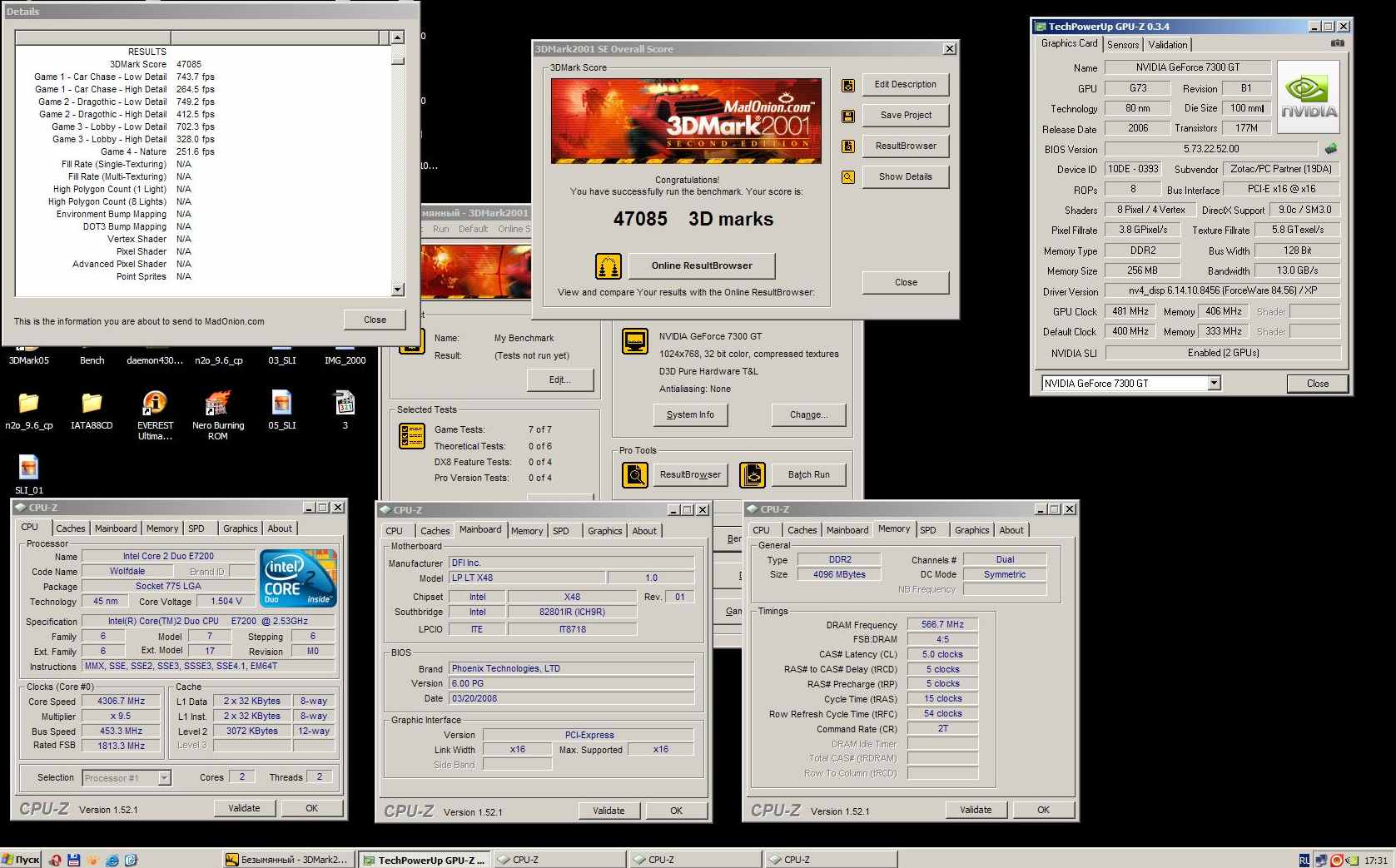Click the Start button (Пуск)
Image resolution: width=1396 pixels, height=868 pixels.
click(21, 860)
